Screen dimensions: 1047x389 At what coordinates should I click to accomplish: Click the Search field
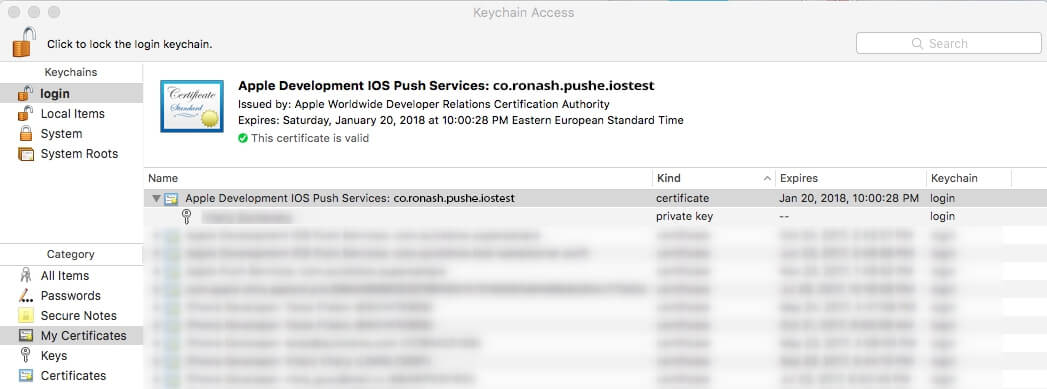click(948, 43)
